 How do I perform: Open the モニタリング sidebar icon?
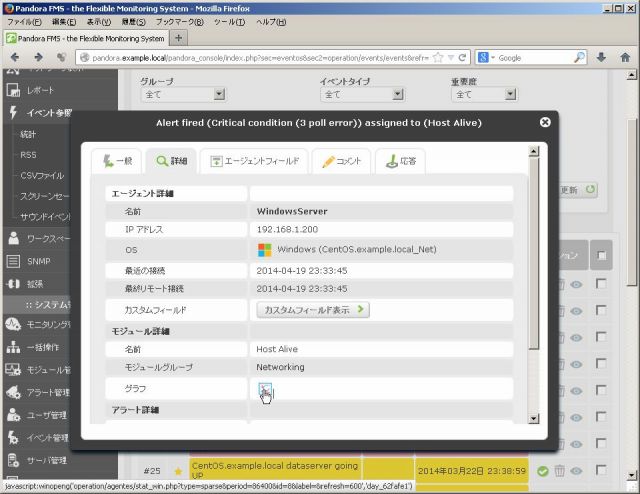pyautogui.click(x=13, y=325)
